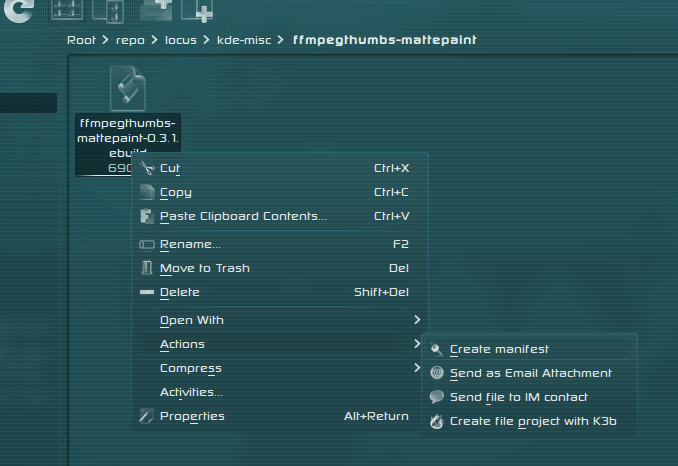The image size is (678, 466).
Task: Choose Rename... in the context menu
Action: (280, 244)
